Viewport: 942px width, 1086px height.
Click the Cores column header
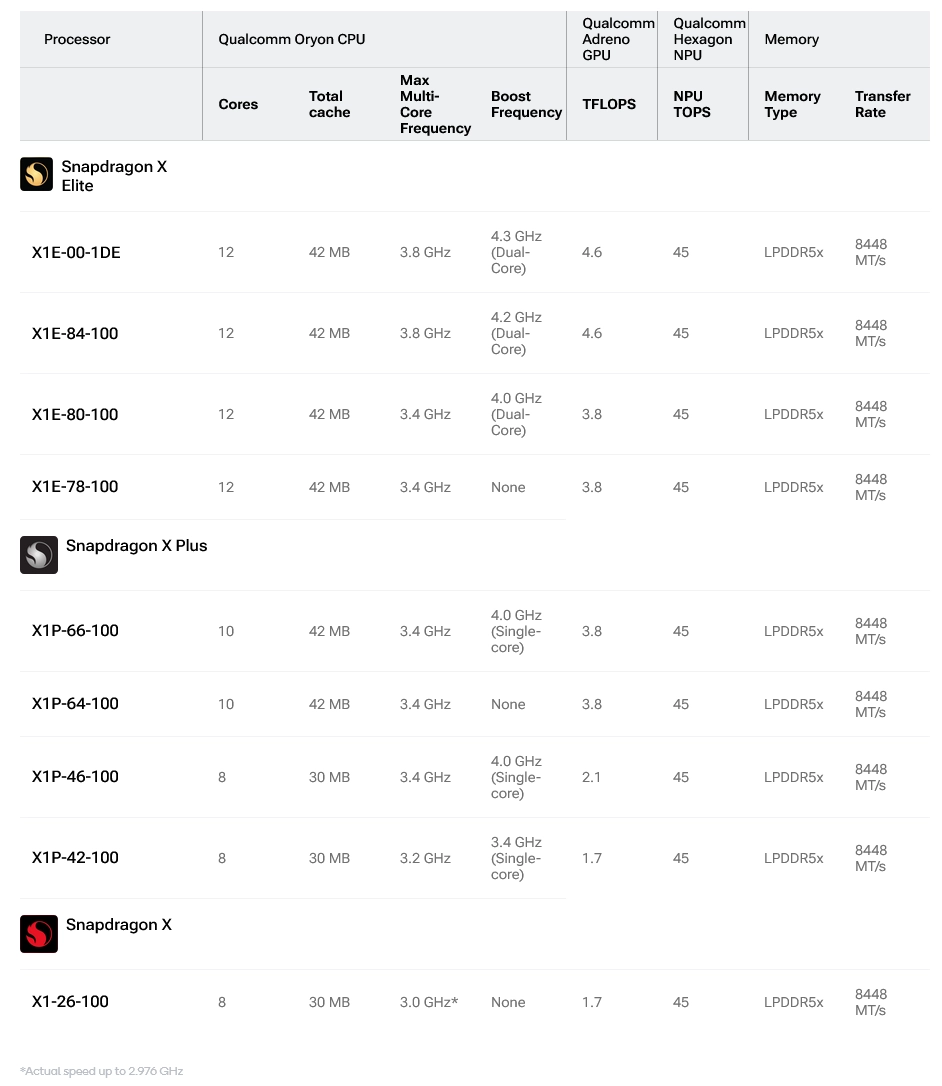coord(238,104)
